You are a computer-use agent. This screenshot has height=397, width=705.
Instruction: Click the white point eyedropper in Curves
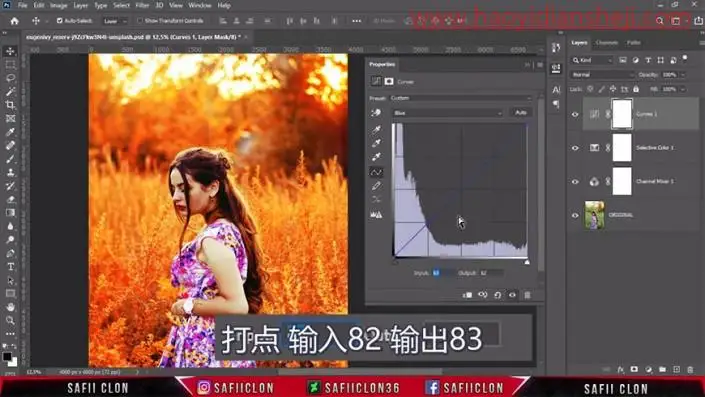pyautogui.click(x=376, y=157)
